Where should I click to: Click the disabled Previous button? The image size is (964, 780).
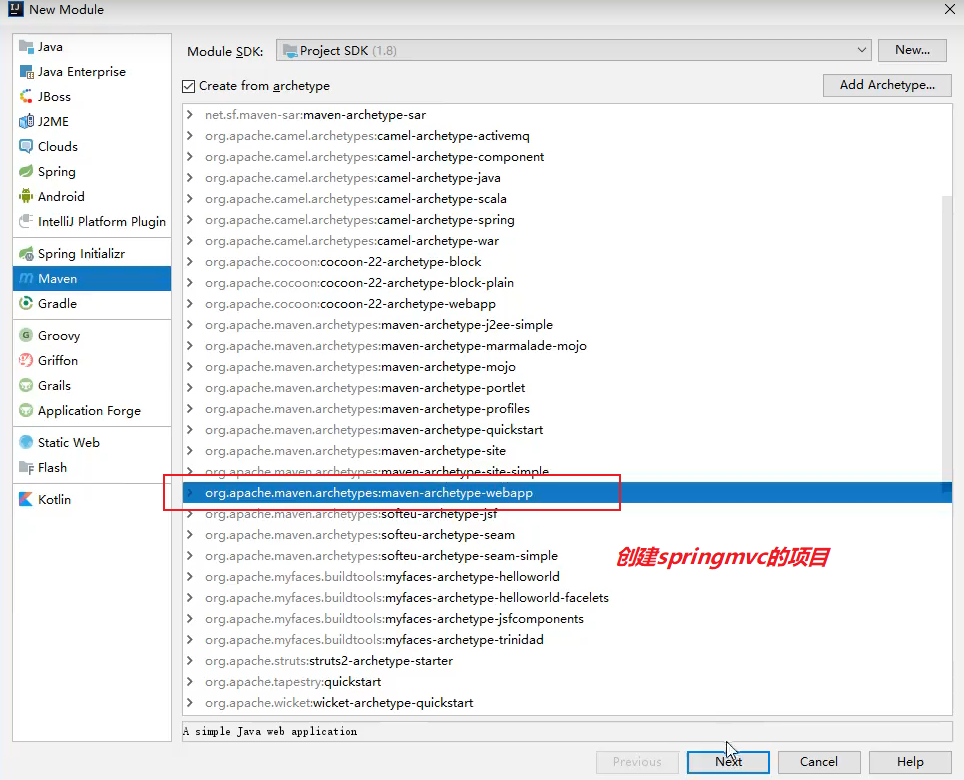[x=637, y=762]
